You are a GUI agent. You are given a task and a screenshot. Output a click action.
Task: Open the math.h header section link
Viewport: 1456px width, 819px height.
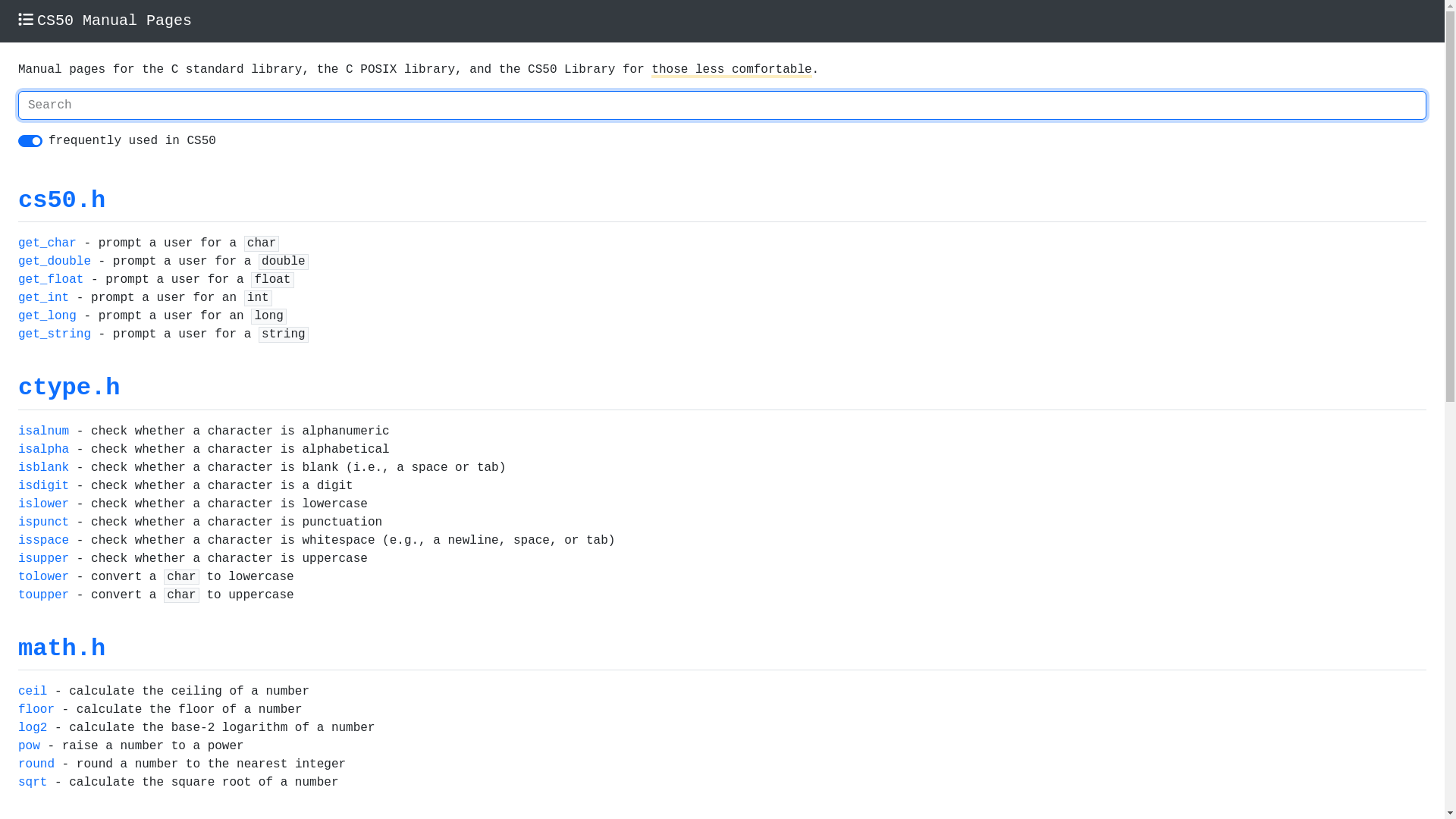tap(61, 648)
